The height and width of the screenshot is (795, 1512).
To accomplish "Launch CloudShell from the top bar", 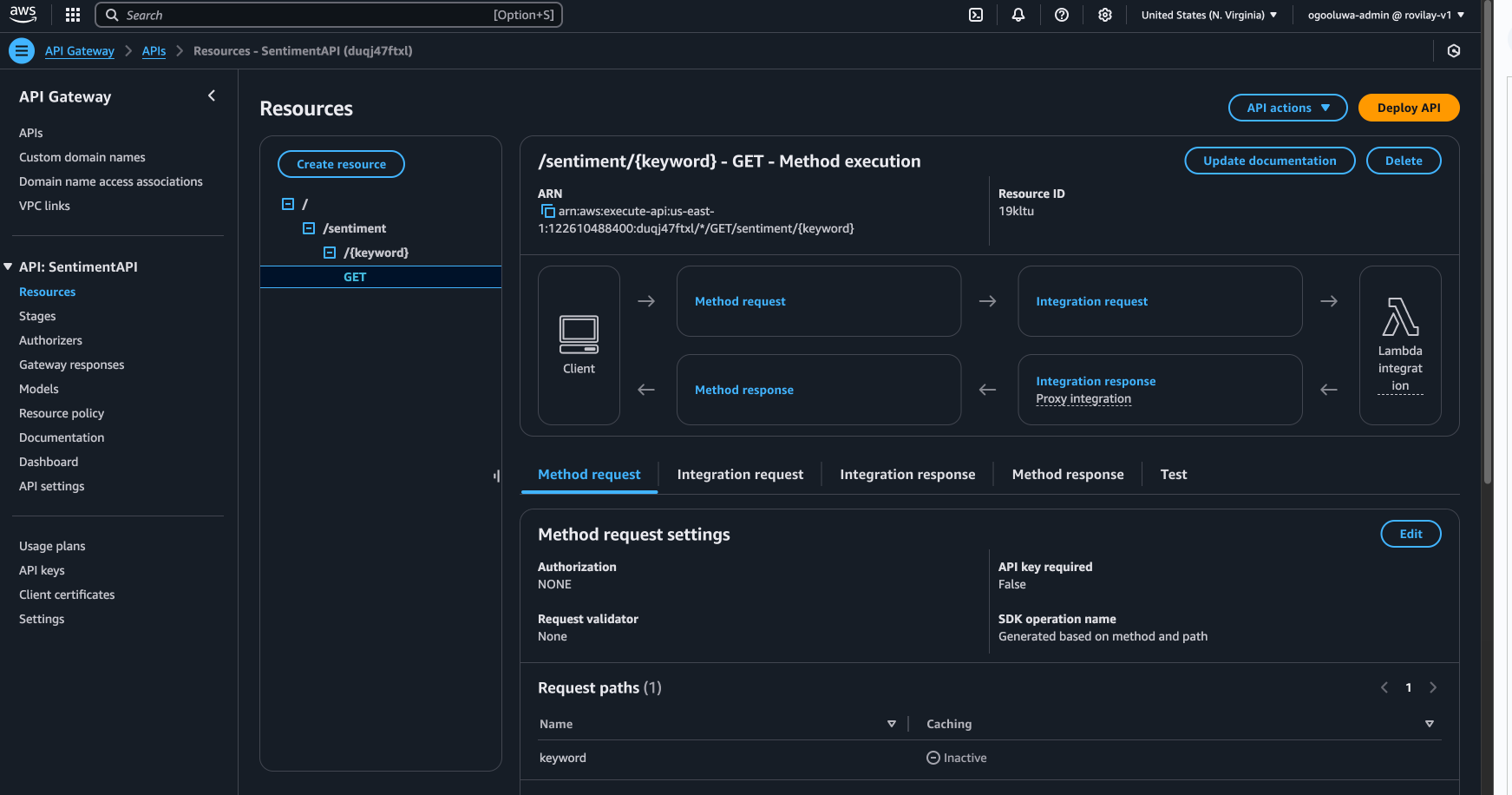I will tap(976, 15).
